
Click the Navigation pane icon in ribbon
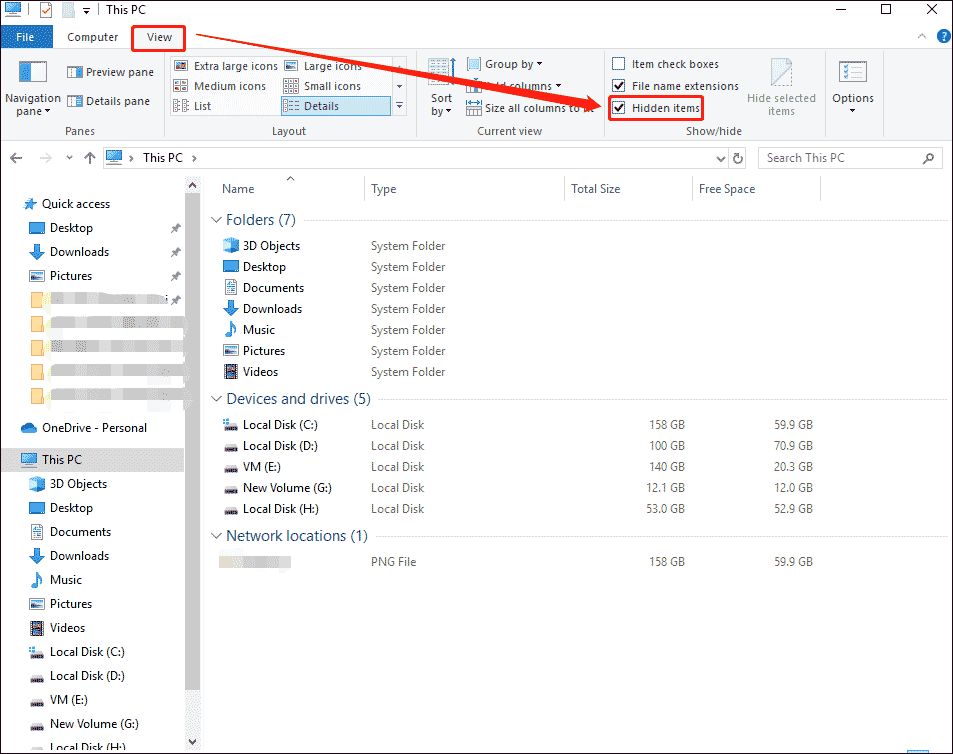click(33, 76)
